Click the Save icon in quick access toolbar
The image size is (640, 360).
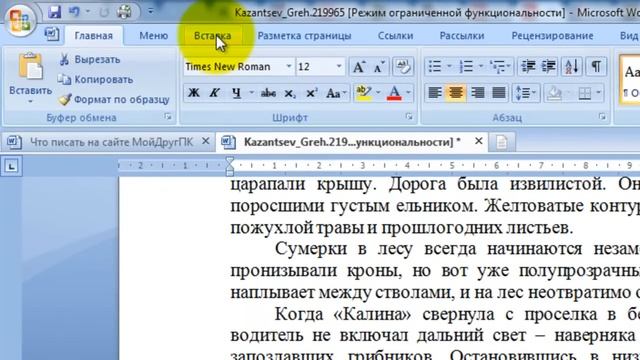(54, 12)
